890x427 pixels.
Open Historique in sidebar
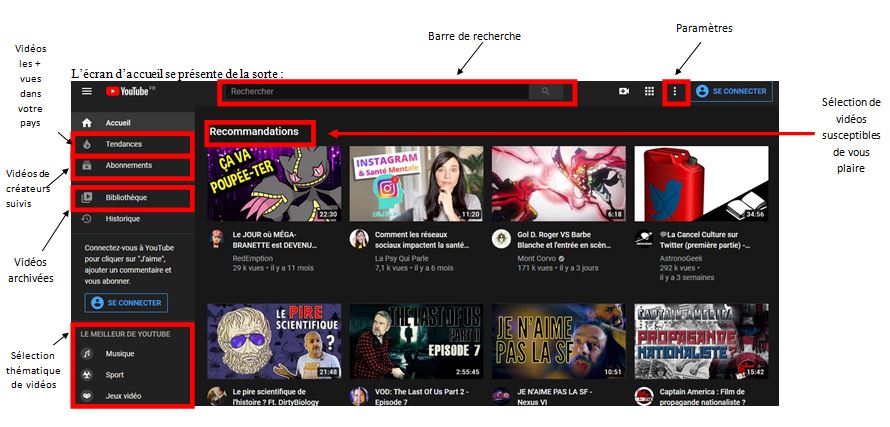point(133,219)
